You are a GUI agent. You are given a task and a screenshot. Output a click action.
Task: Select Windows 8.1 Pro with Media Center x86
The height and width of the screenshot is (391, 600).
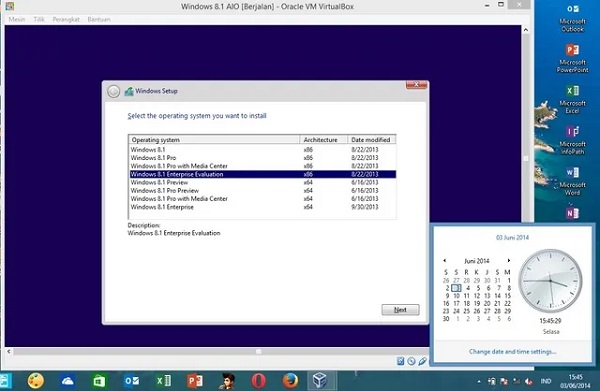coord(262,166)
